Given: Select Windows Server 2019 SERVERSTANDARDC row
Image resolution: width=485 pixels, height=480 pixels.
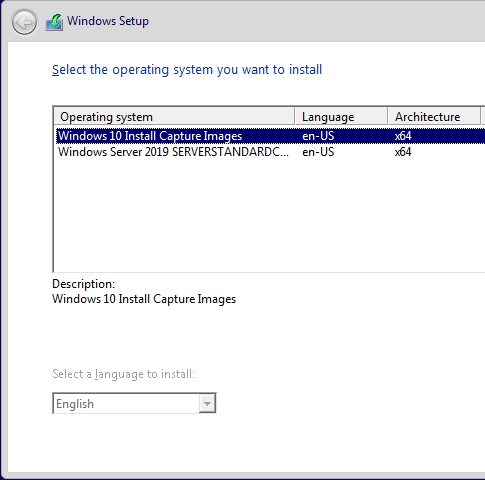Looking at the screenshot, I should click(270, 152).
